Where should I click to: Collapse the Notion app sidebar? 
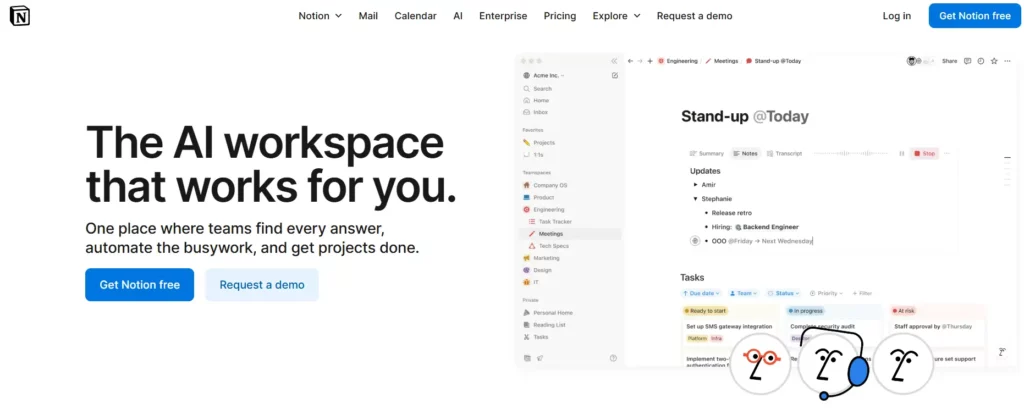click(614, 61)
